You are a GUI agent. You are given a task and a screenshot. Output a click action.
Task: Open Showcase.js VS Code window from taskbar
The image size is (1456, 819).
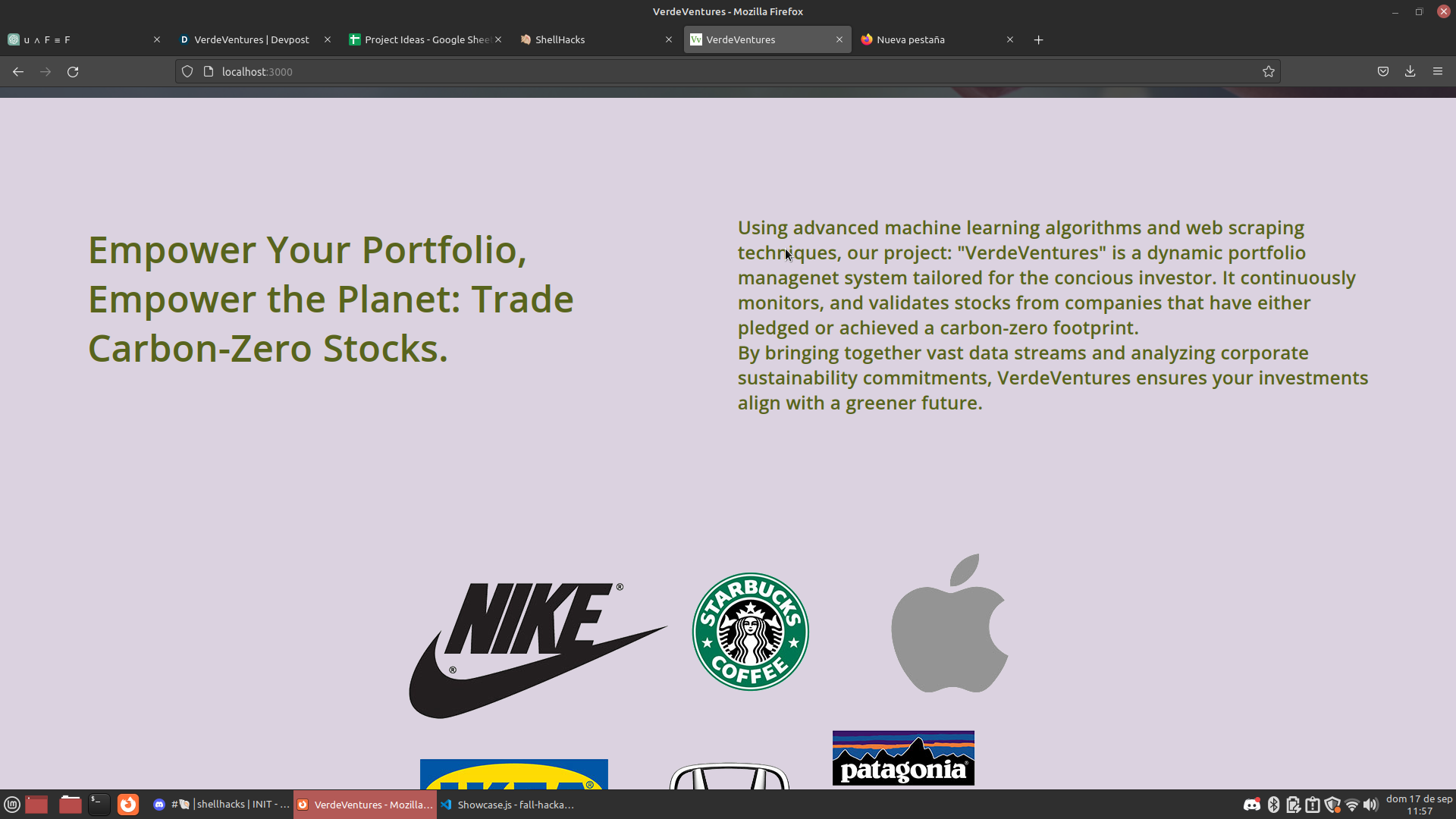pos(508,805)
